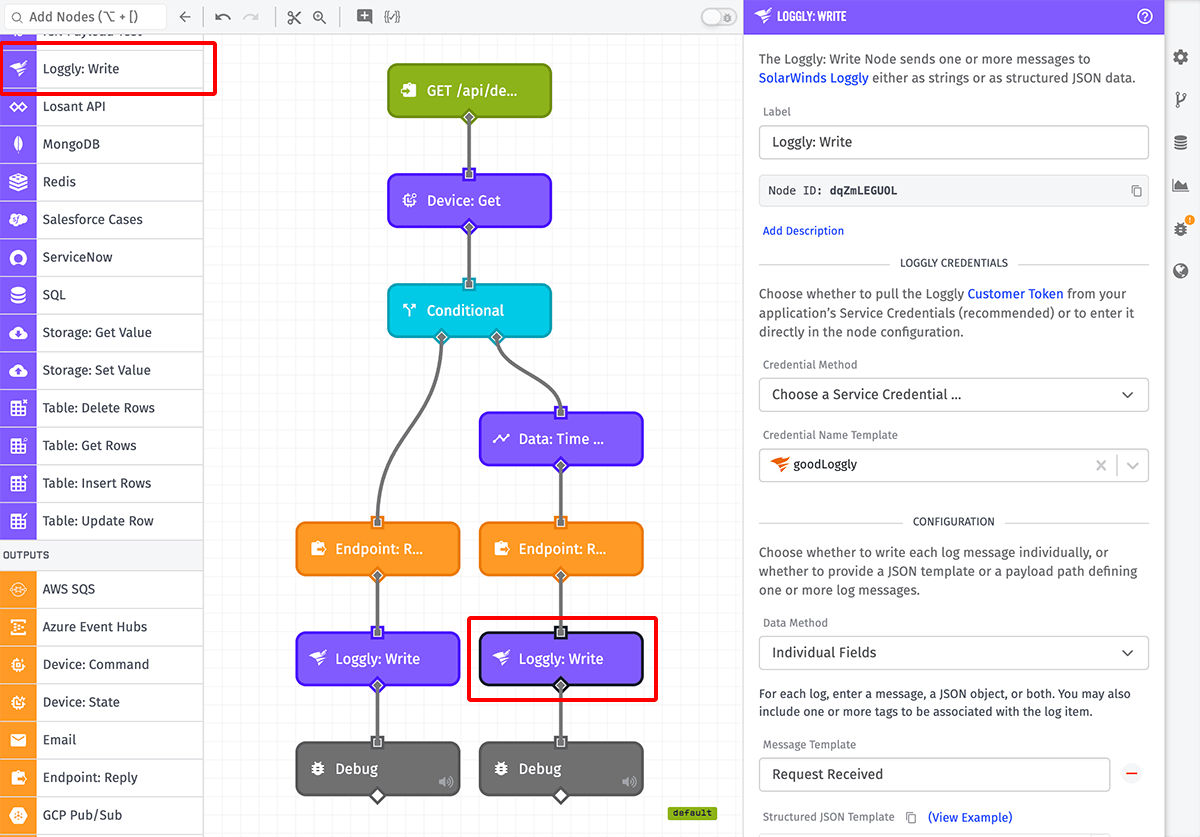Open the versions branch icon tab
Screen dimensions: 1200x837
point(1181,99)
